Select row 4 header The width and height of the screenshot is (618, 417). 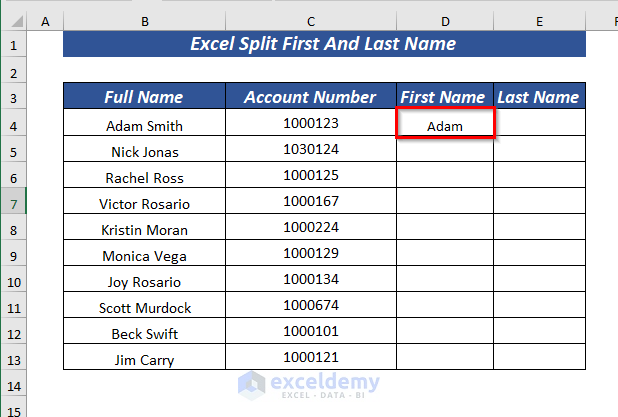13,126
